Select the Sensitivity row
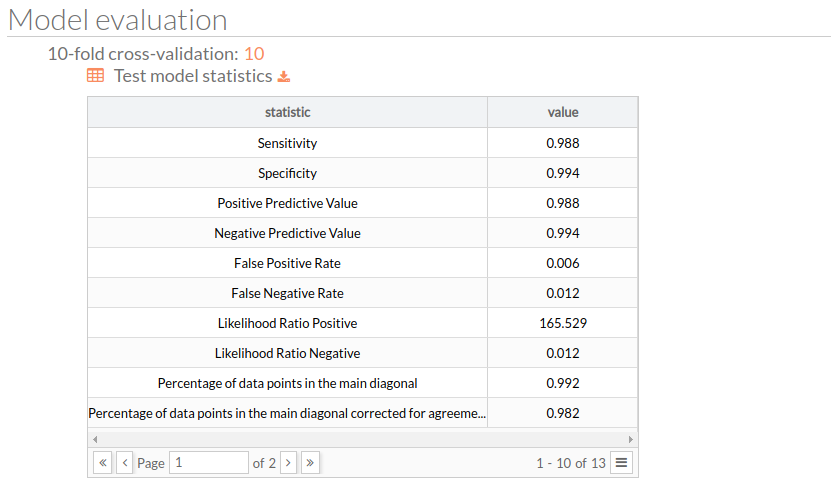 tap(363, 143)
